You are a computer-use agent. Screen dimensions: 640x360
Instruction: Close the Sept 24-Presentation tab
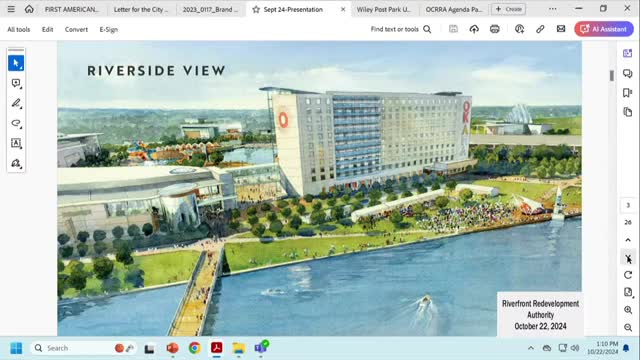pos(343,9)
